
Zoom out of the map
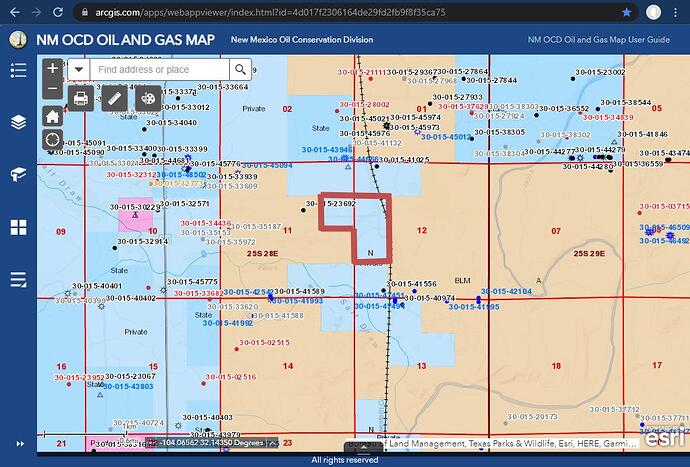[53, 89]
